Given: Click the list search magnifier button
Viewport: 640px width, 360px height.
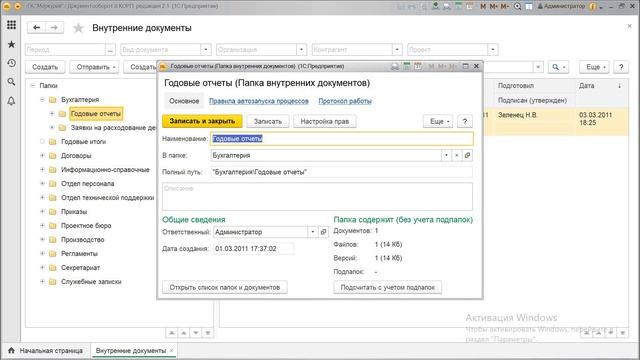Looking at the screenshot, I should click(x=558, y=67).
